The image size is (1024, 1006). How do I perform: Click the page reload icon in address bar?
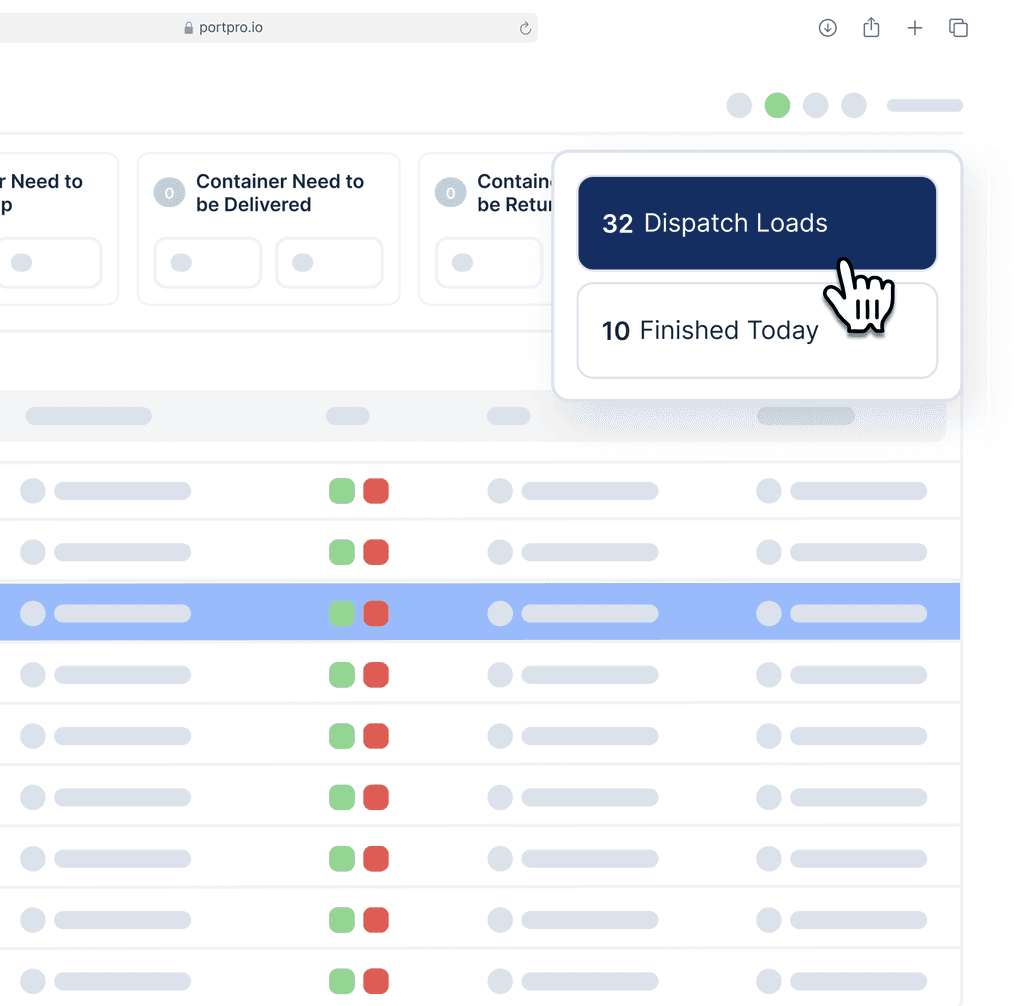point(524,28)
